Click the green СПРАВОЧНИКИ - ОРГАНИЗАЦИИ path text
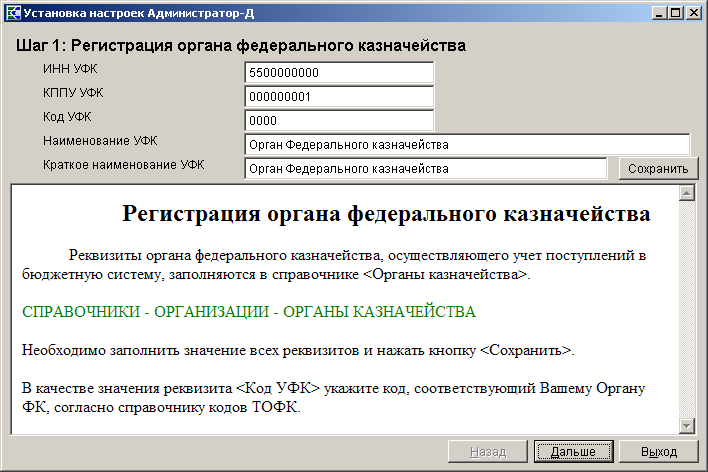708x472 pixels. click(249, 312)
